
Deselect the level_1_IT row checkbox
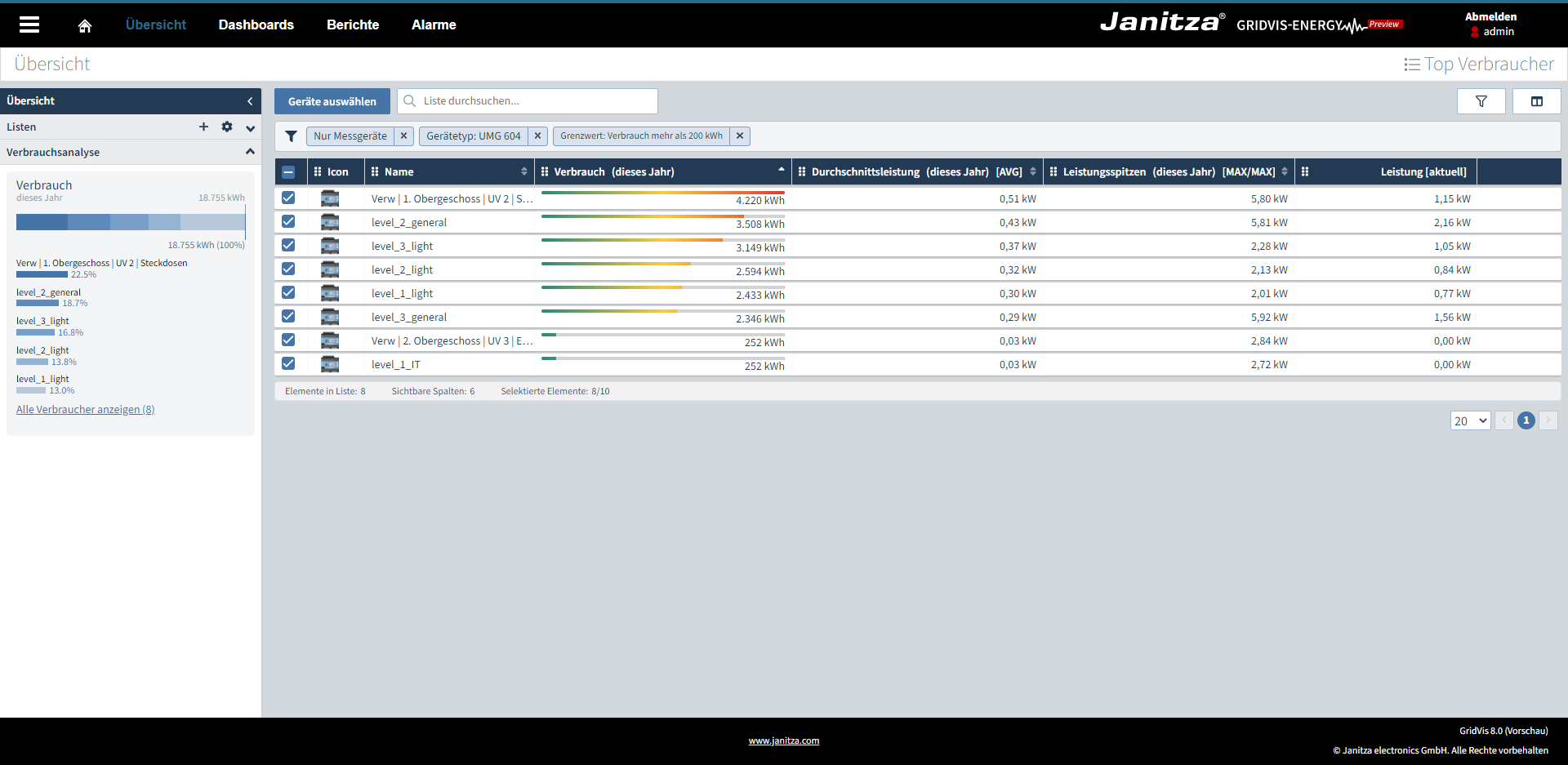pos(288,363)
